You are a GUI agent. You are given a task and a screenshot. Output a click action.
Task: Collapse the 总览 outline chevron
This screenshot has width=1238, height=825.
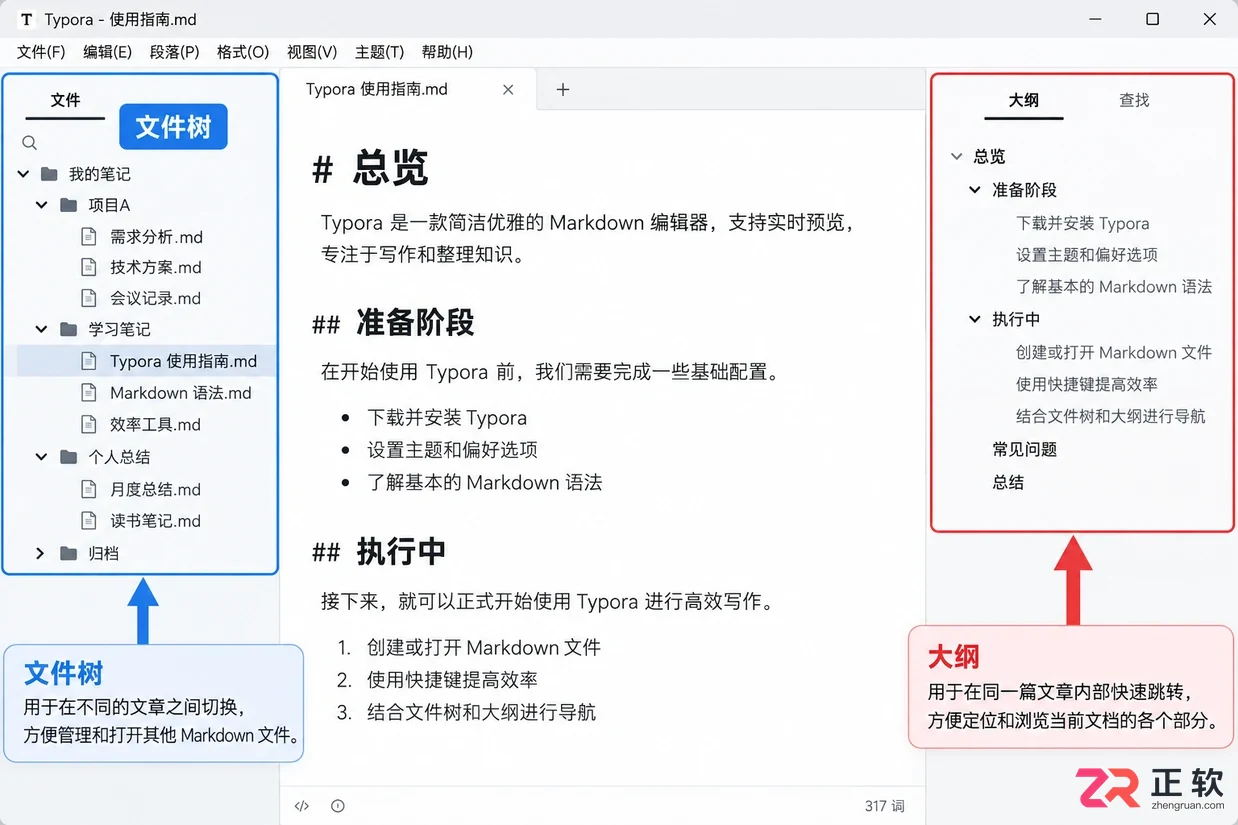point(957,157)
